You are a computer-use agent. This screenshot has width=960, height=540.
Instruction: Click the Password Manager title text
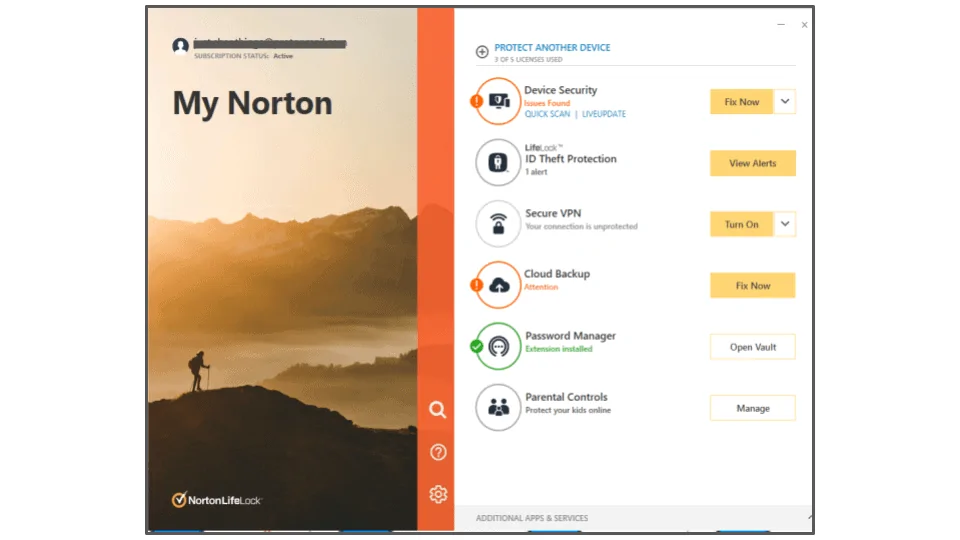tap(570, 336)
